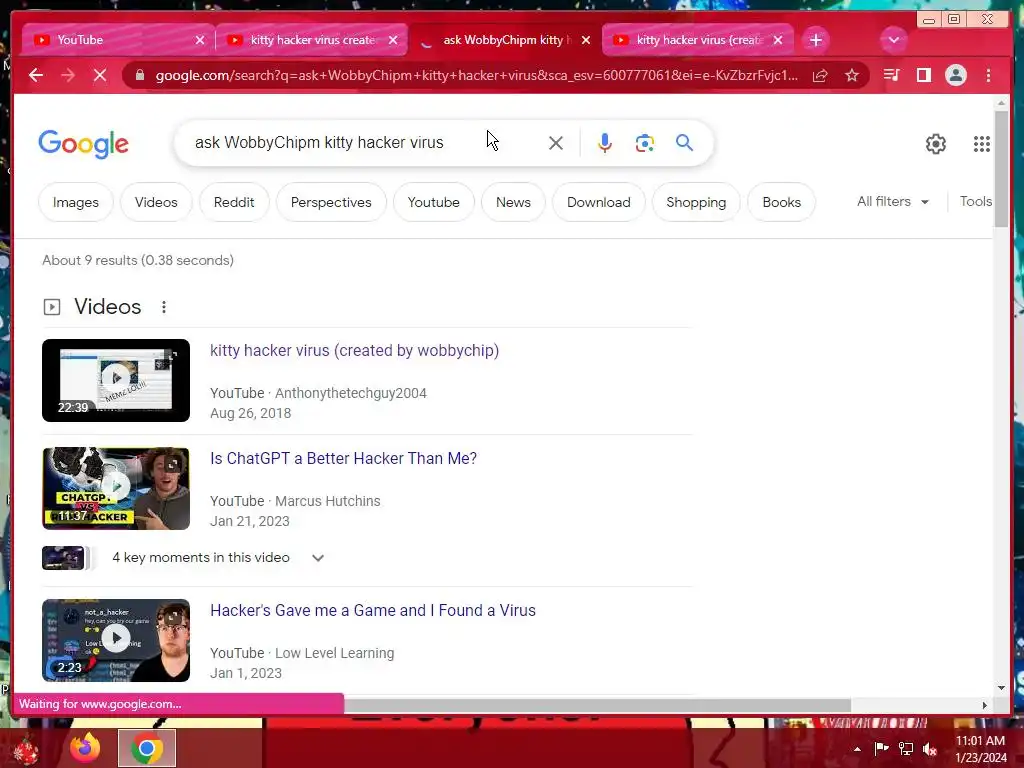The height and width of the screenshot is (768, 1024).
Task: Open Is ChatGPT a Better Hacker link
Action: tap(344, 458)
